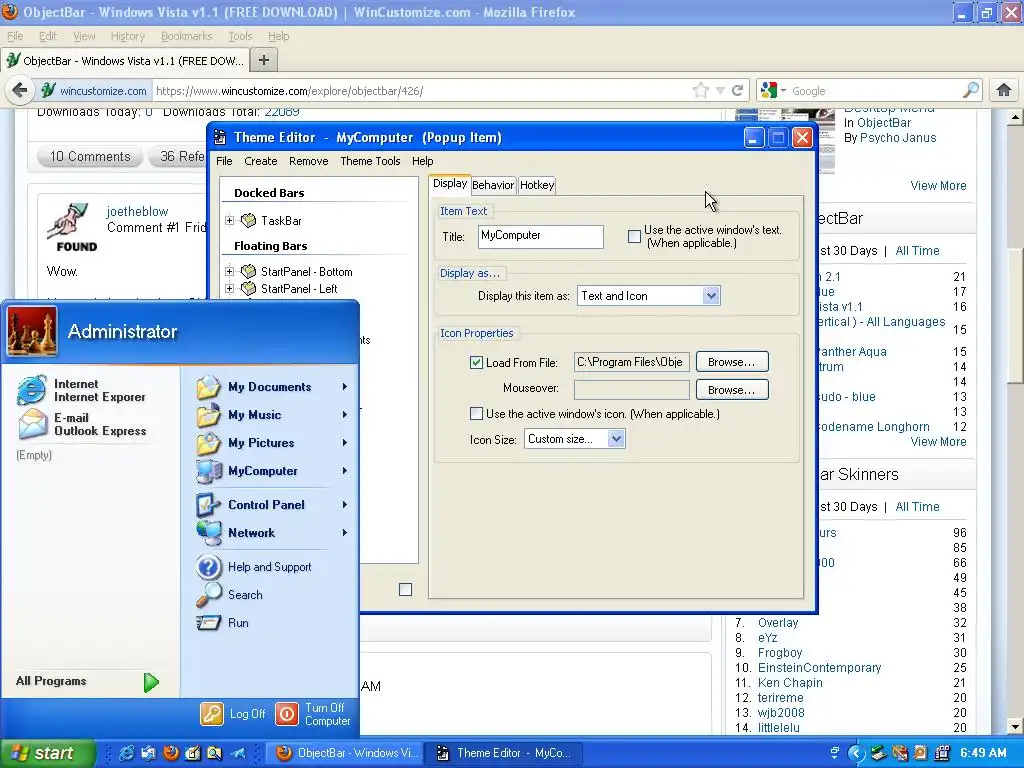Select StartPanel - Left item icon

click(248, 289)
